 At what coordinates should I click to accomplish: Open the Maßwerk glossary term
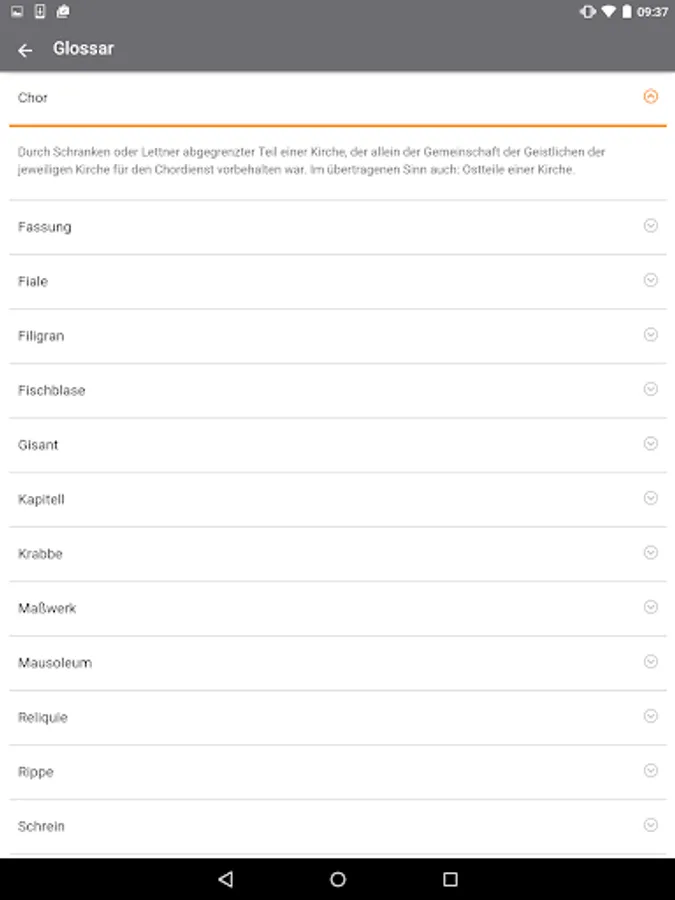[x=47, y=608]
